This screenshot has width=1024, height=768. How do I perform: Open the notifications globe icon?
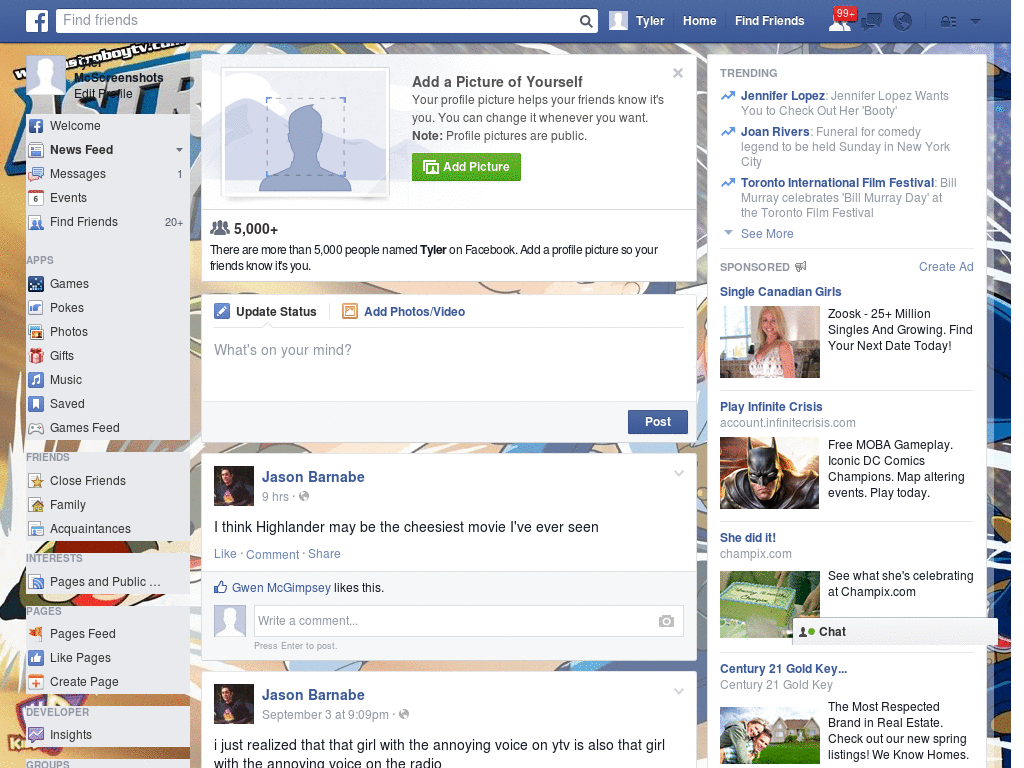[903, 22]
